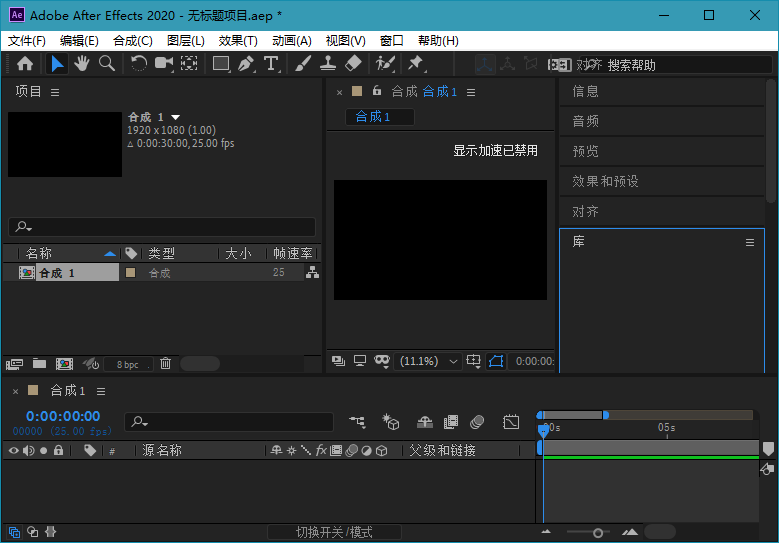Open the 效果(T) menu
The height and width of the screenshot is (543, 779).
point(238,41)
